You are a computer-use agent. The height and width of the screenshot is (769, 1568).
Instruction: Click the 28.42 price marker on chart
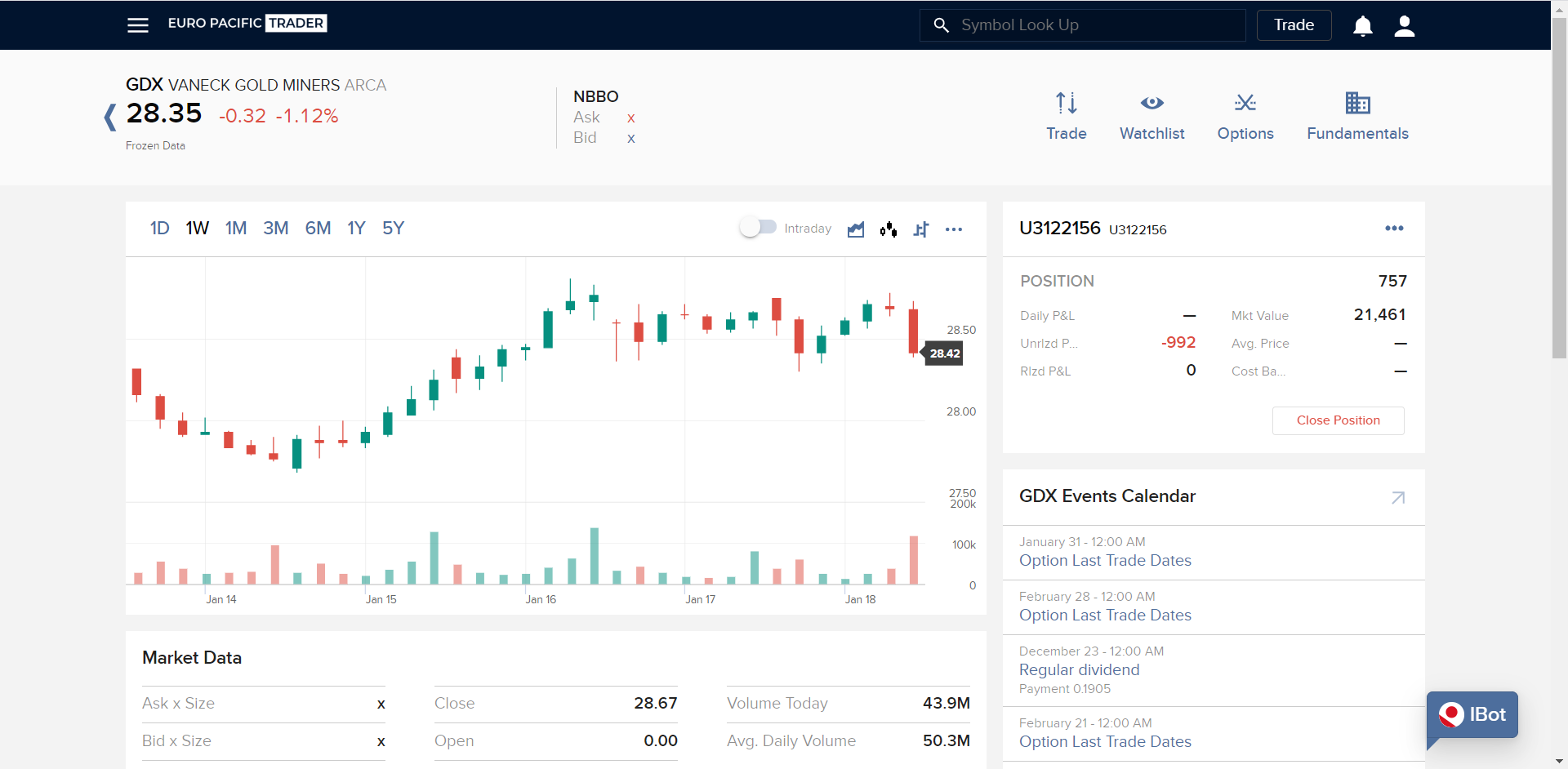point(944,353)
